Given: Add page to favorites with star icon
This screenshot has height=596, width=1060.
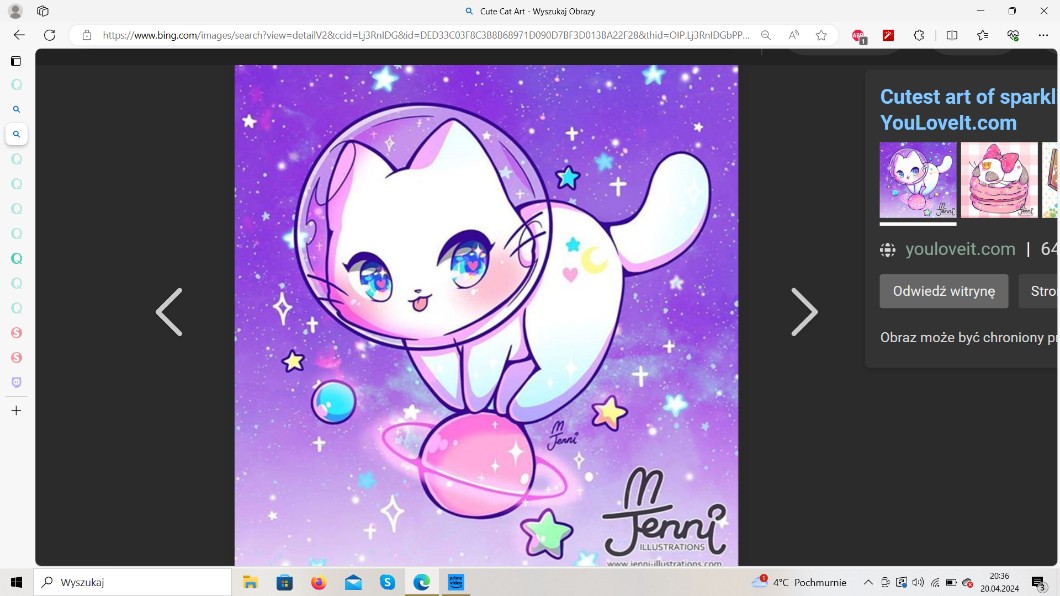Looking at the screenshot, I should coord(821,35).
